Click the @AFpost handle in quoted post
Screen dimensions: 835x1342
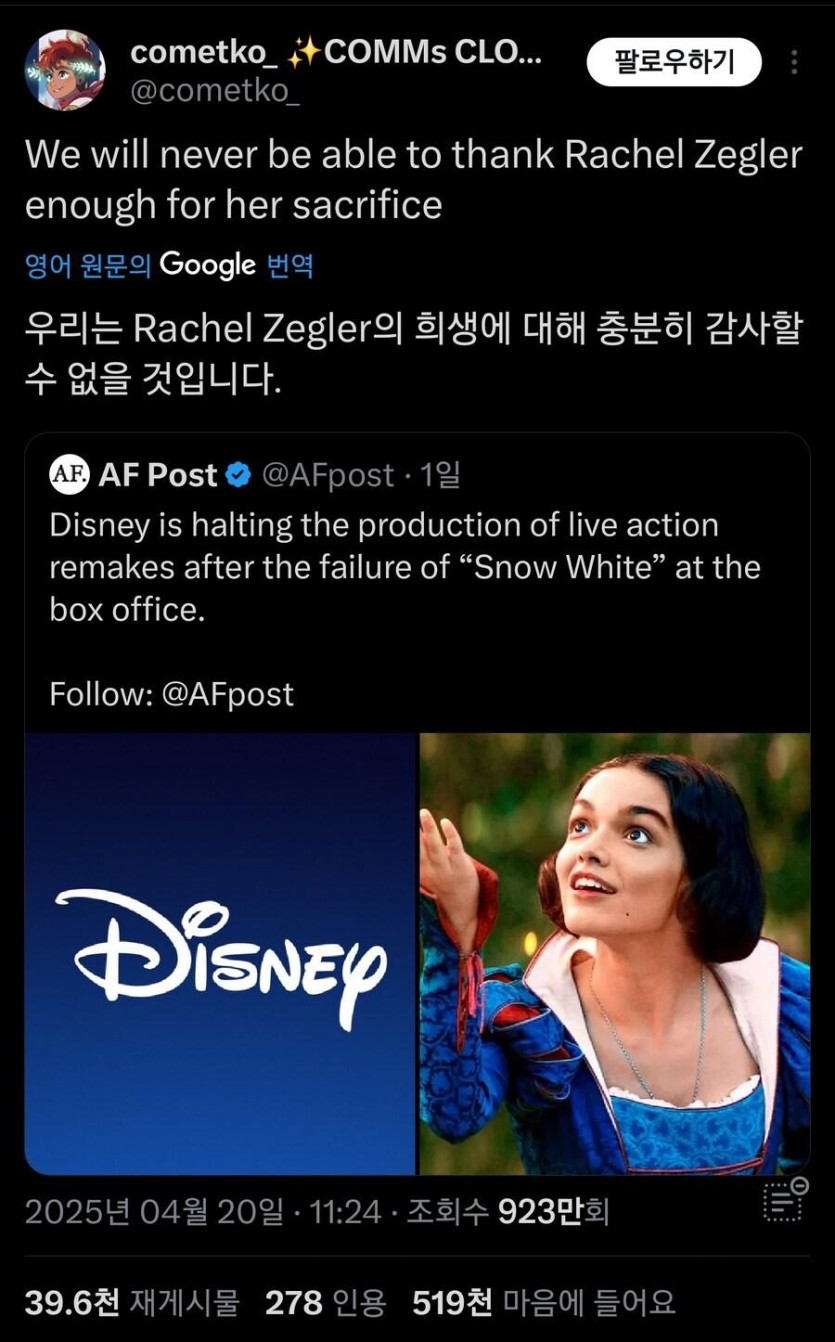pos(328,475)
